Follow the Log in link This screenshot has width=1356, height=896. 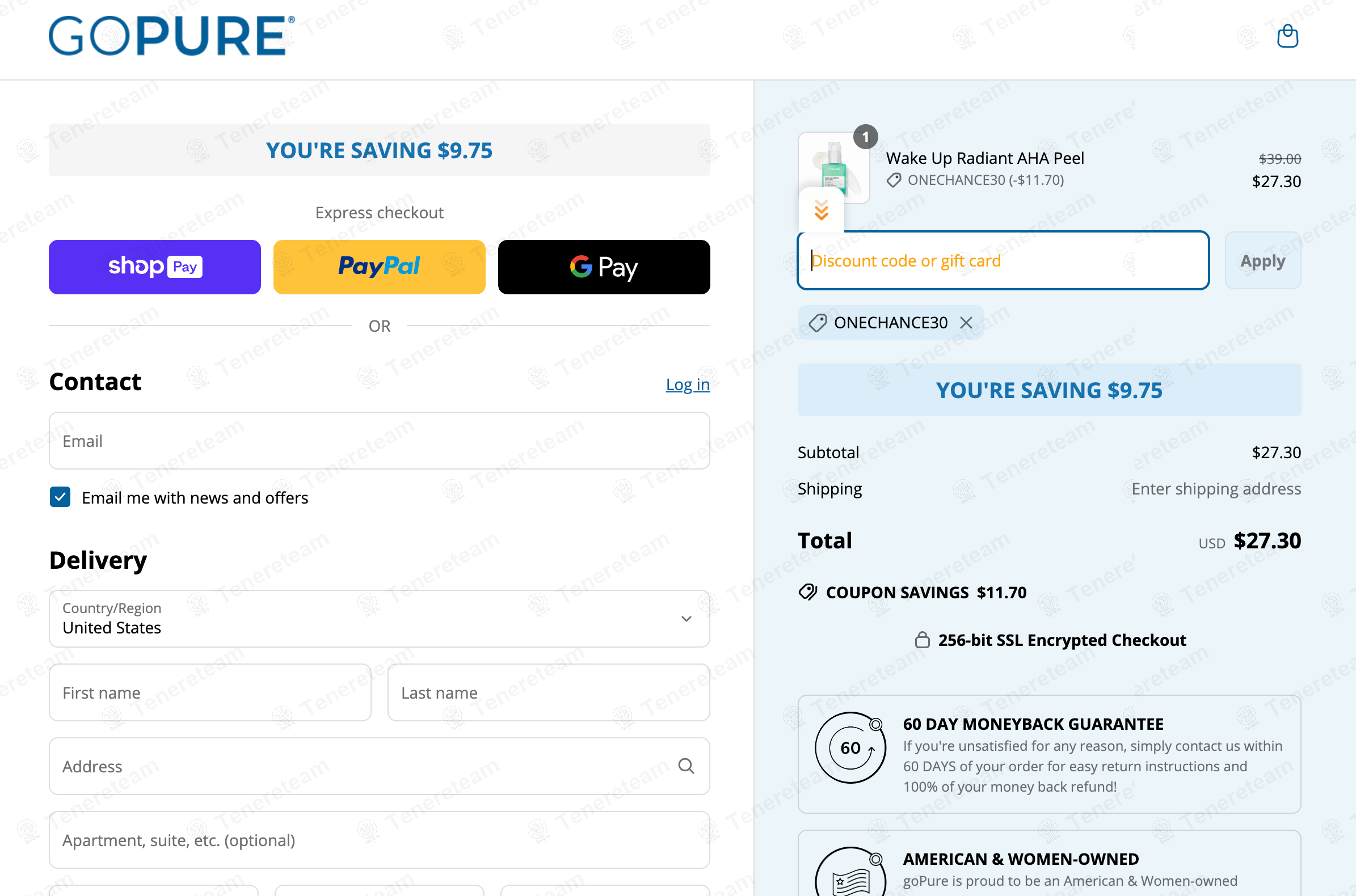687,384
